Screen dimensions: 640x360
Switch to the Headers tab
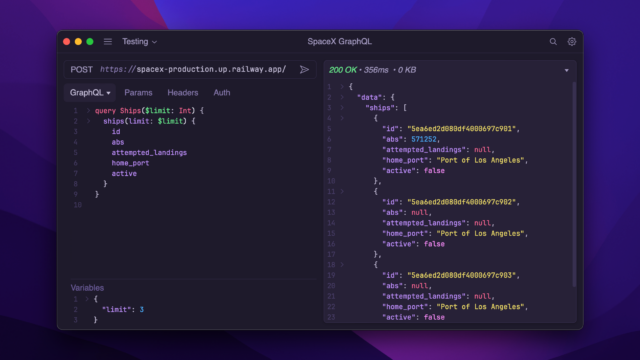pyautogui.click(x=182, y=93)
